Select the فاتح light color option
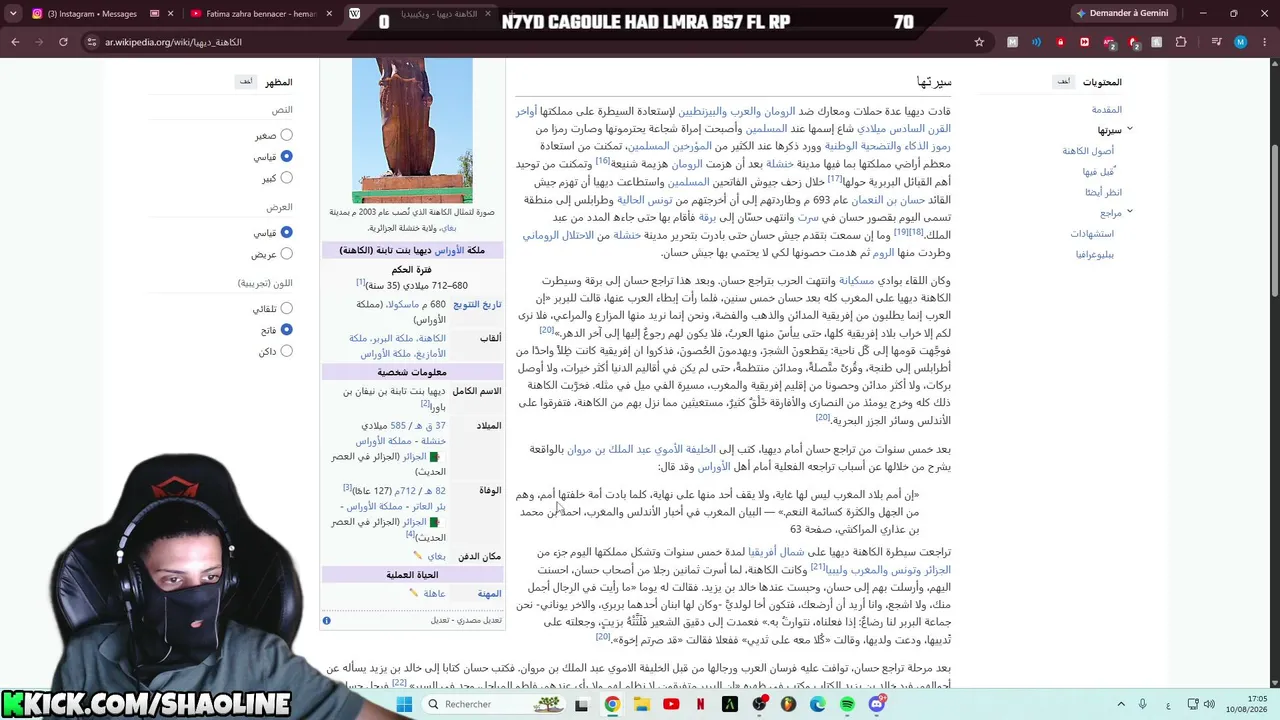This screenshot has height=720, width=1280. (287, 329)
